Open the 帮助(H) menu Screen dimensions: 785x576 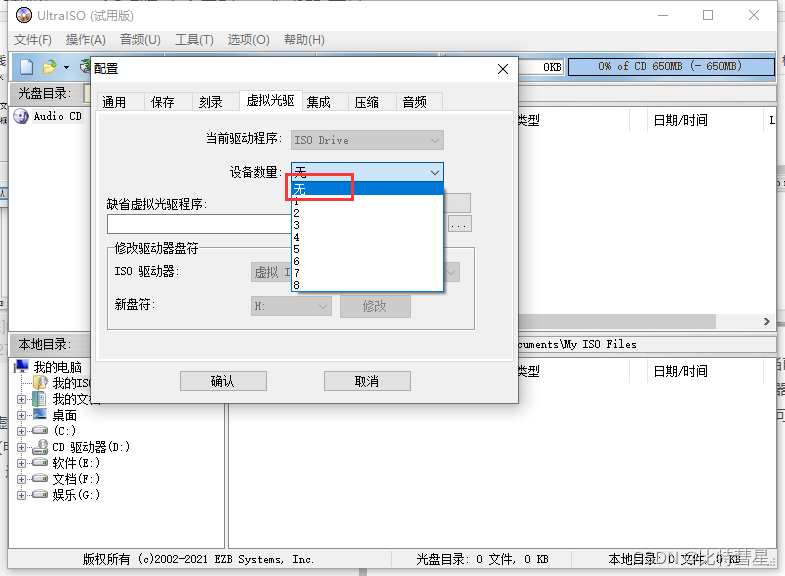(x=304, y=40)
